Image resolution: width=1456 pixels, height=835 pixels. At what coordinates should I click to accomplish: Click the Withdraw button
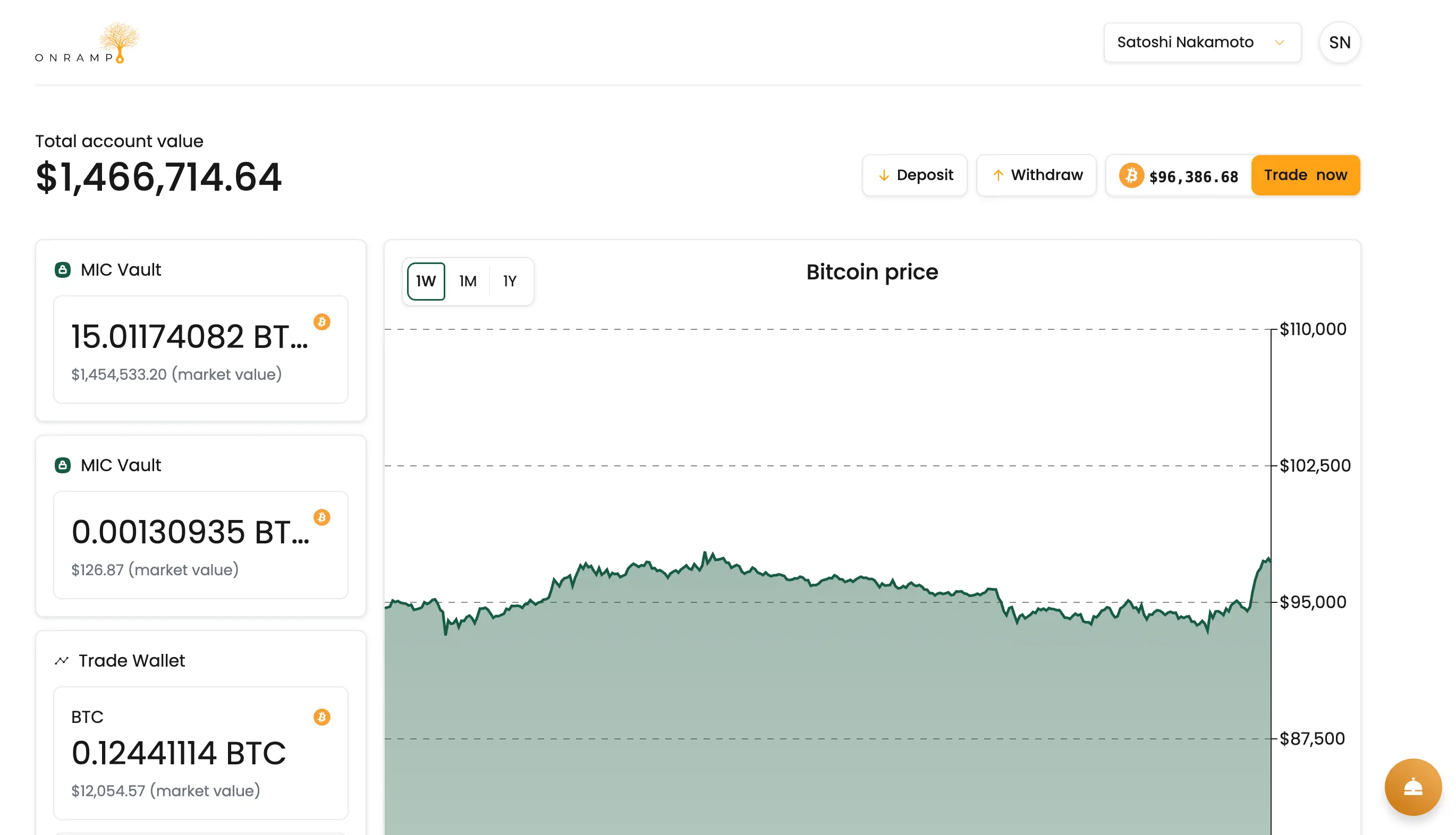(x=1036, y=175)
